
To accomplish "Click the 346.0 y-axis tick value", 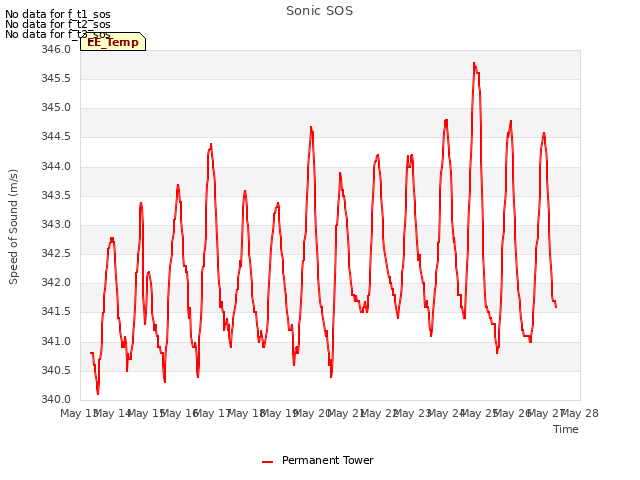I will 56,49.
